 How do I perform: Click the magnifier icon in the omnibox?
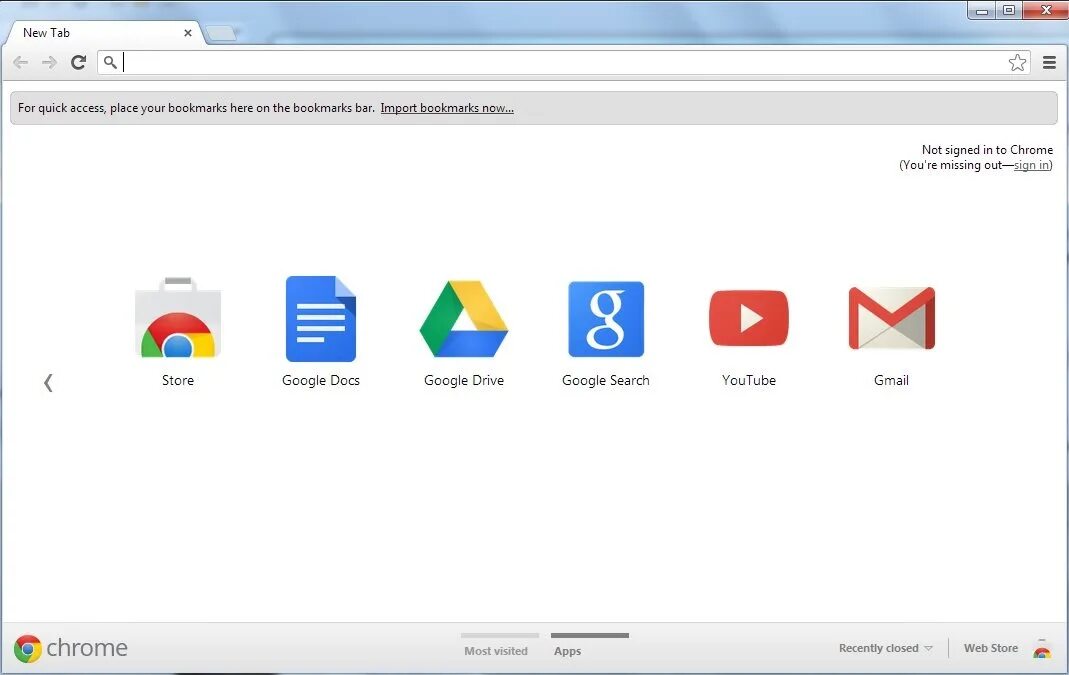pos(110,63)
